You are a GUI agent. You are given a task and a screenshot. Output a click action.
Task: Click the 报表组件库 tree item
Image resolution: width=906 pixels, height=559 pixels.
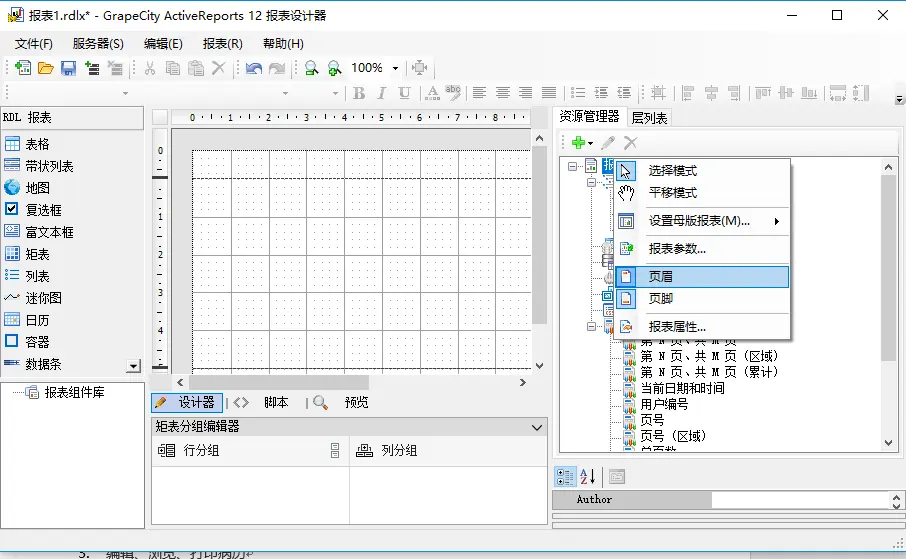75,393
